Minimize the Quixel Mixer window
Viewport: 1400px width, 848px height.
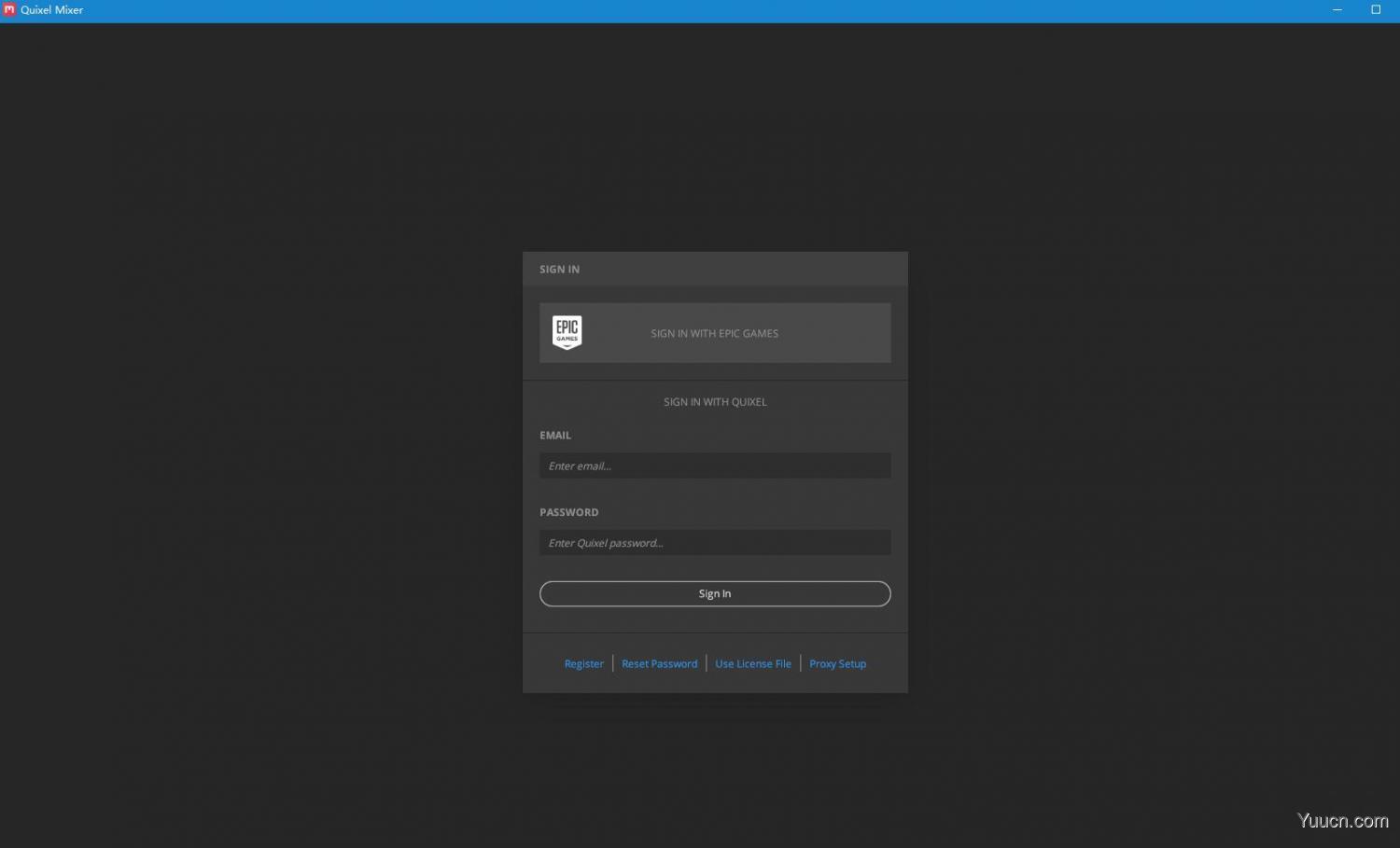[1337, 9]
